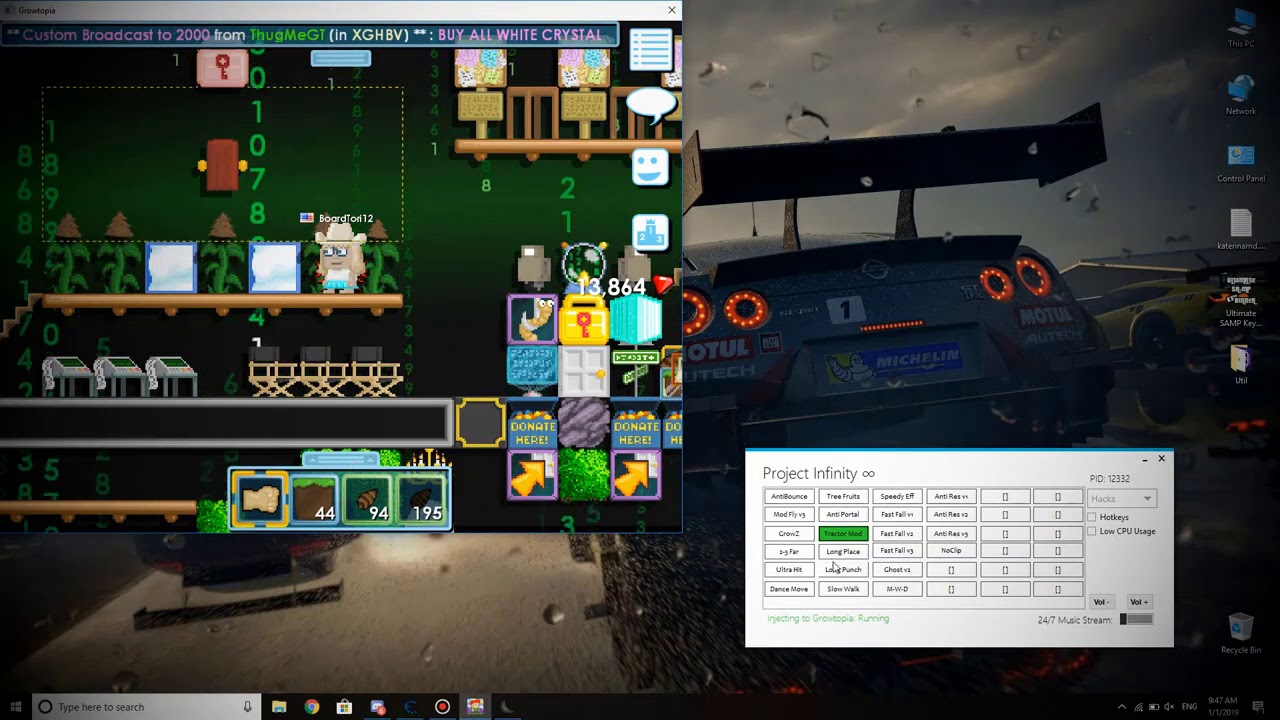Enable the Hotkeys checkbox
Screen dimensions: 1280x720
(x=1092, y=517)
